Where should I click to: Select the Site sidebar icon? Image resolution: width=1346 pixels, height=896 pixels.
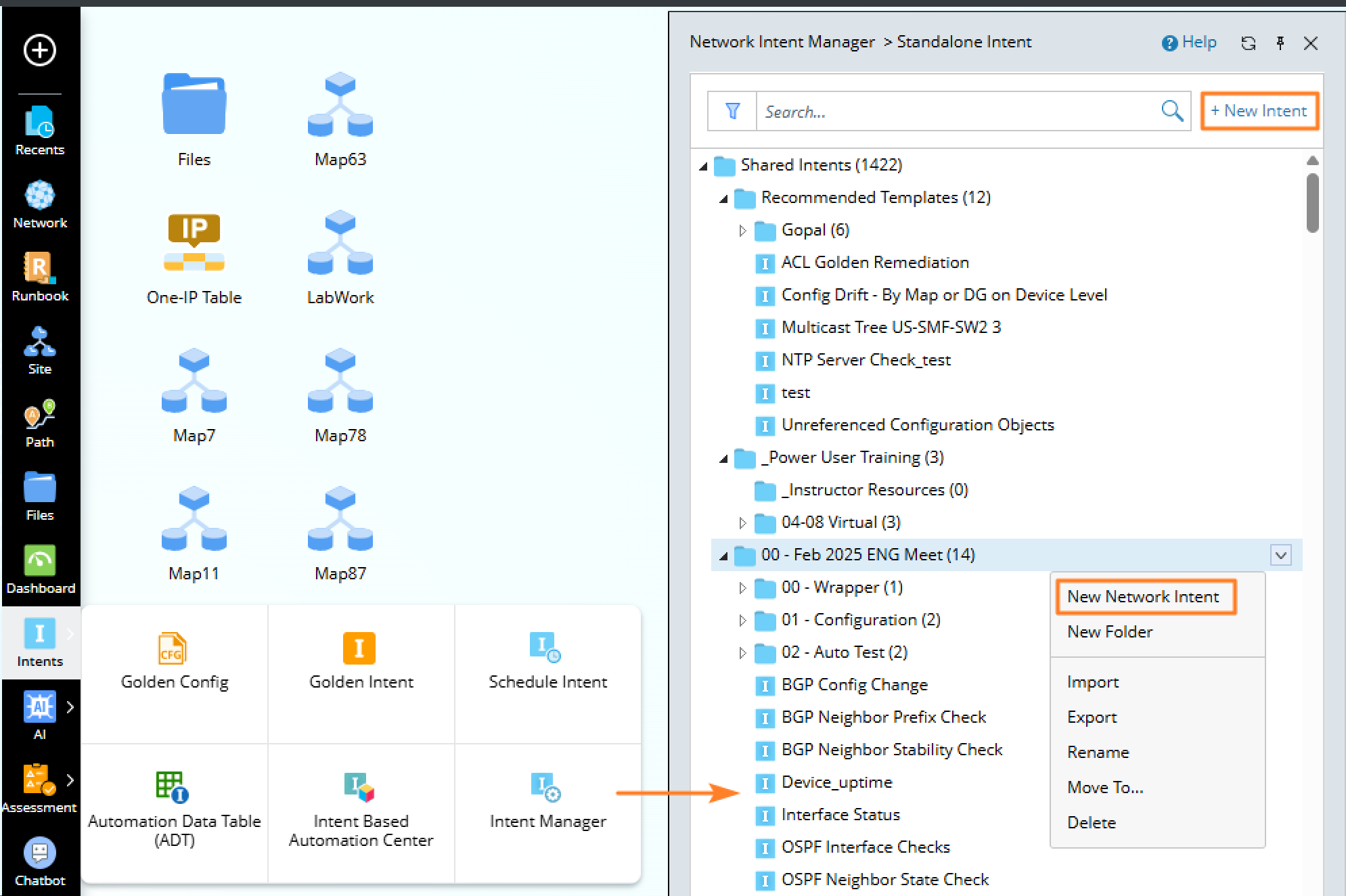[40, 351]
